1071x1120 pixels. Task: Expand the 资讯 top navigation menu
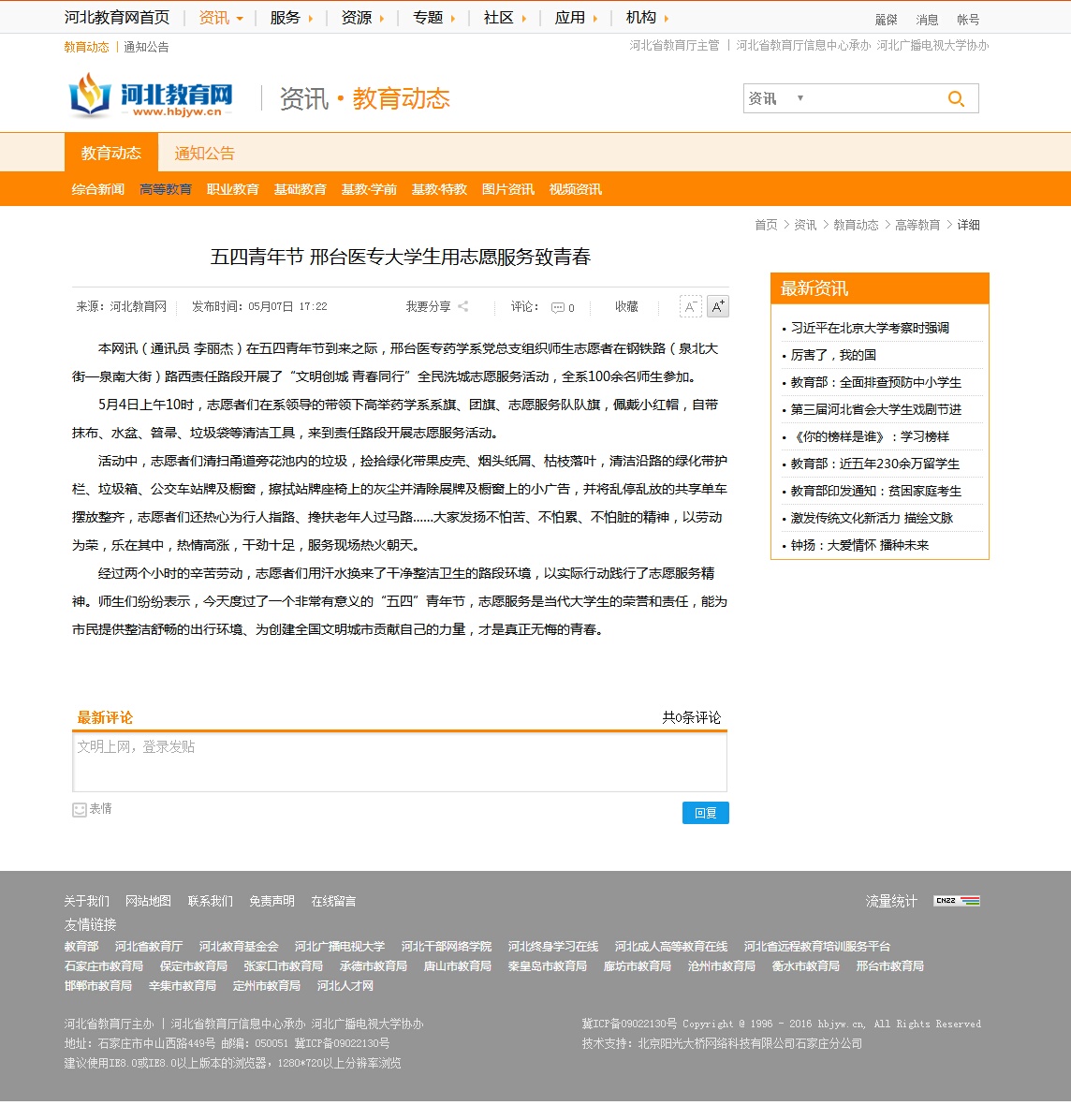click(x=221, y=18)
